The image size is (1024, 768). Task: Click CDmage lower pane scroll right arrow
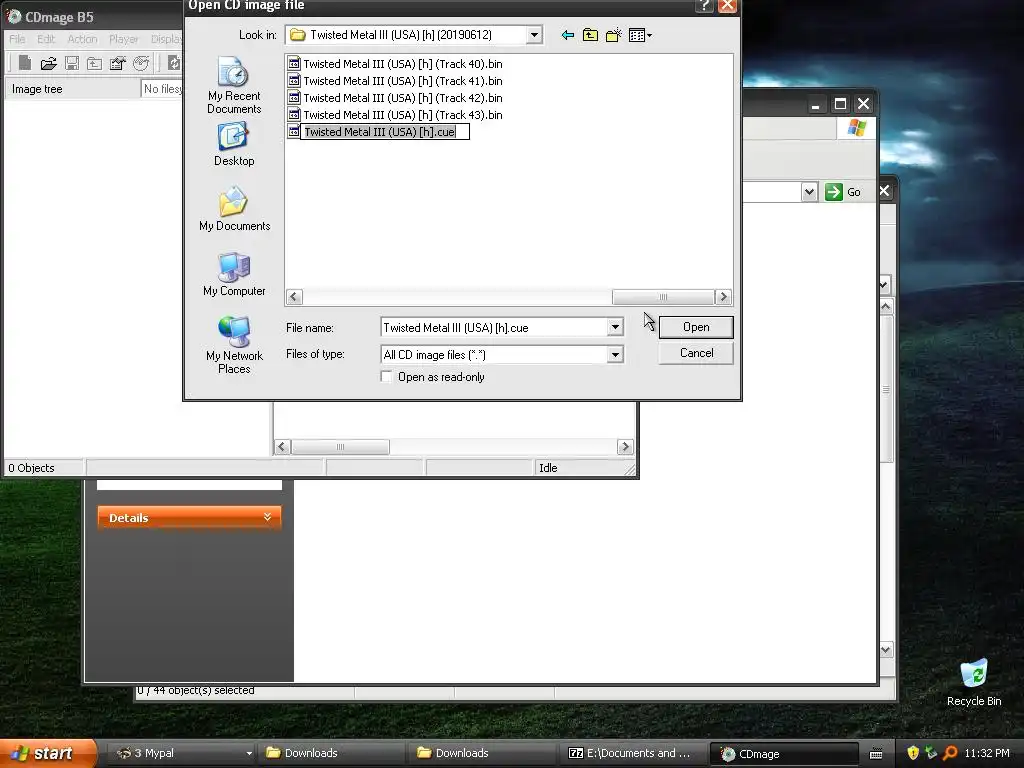[625, 447]
